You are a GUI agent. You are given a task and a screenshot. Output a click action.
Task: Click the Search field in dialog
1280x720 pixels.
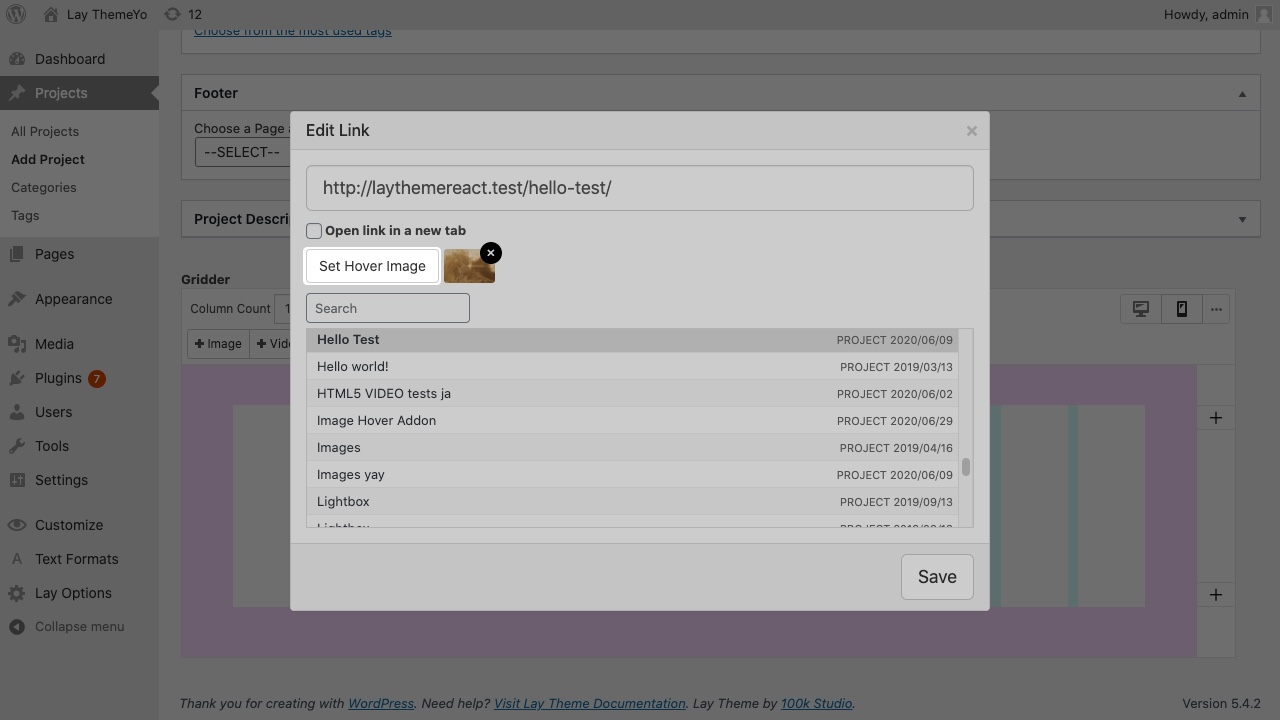388,308
